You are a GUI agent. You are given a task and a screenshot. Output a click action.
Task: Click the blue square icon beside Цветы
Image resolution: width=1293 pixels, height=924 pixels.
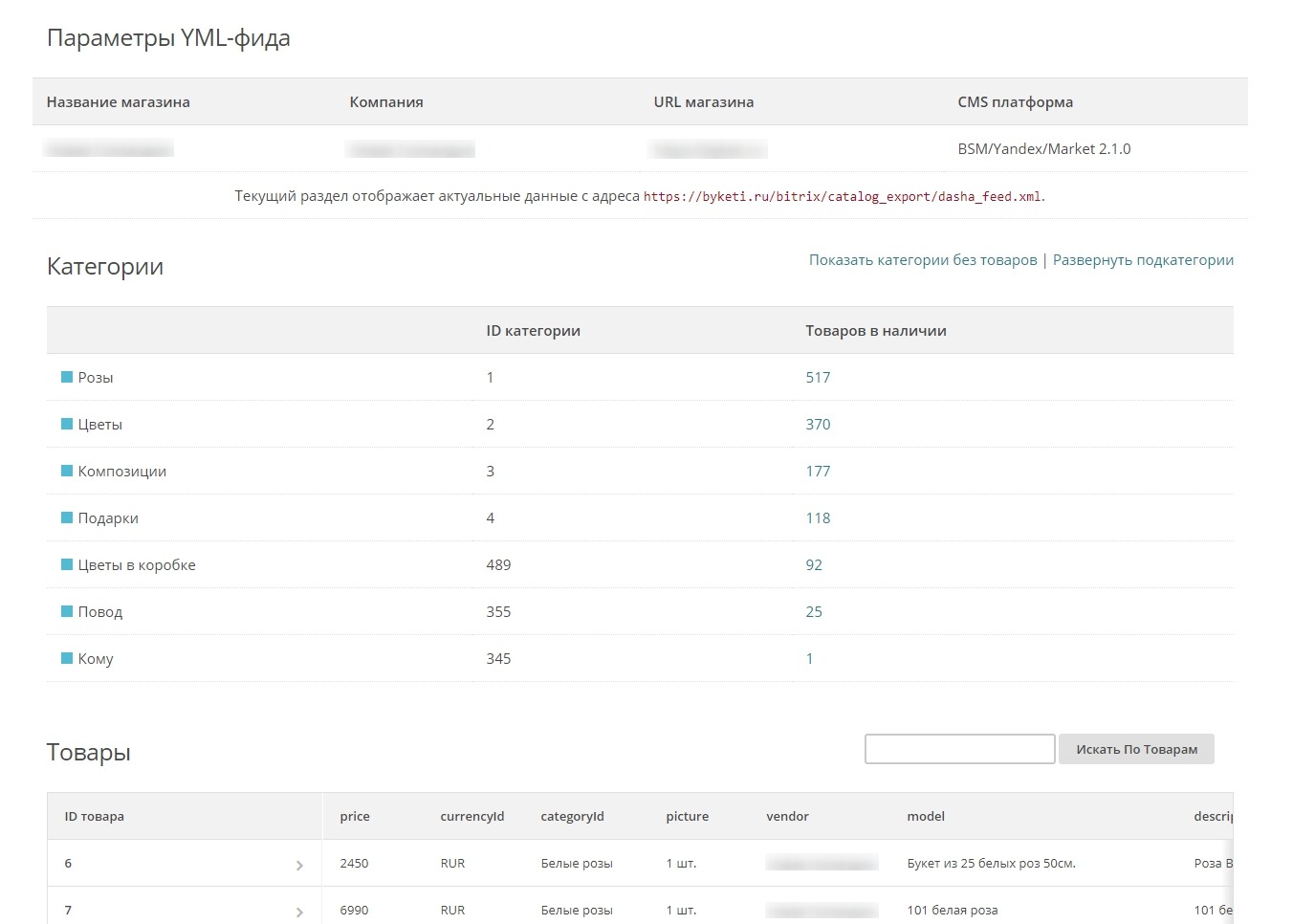[x=67, y=424]
